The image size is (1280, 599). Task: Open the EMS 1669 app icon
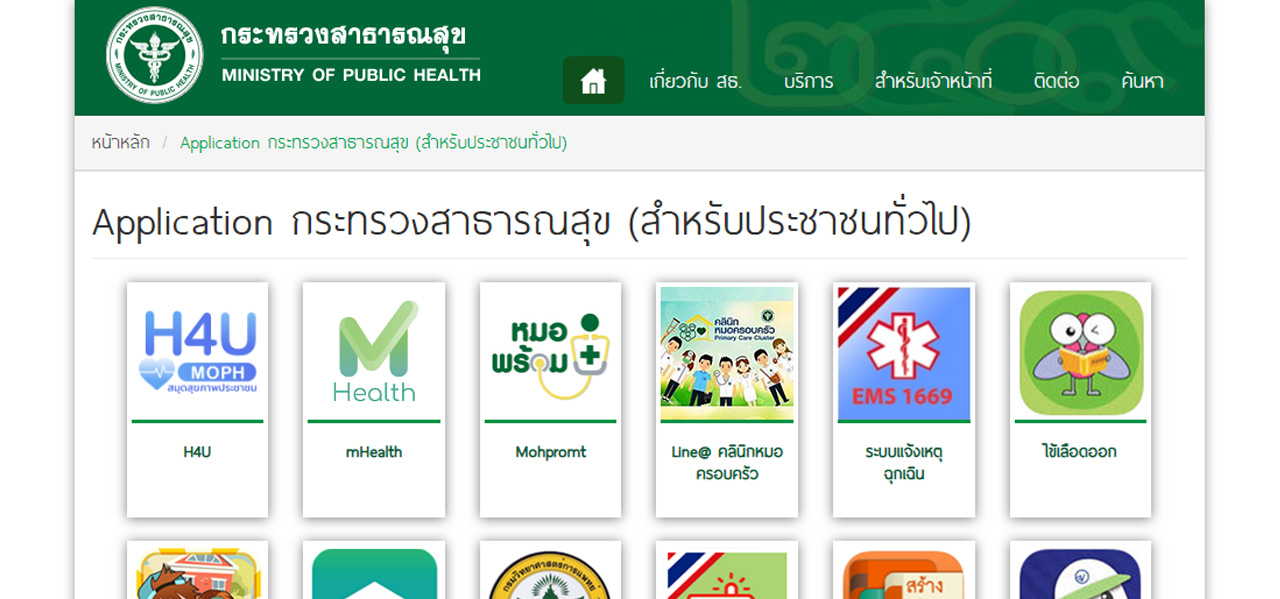click(904, 352)
